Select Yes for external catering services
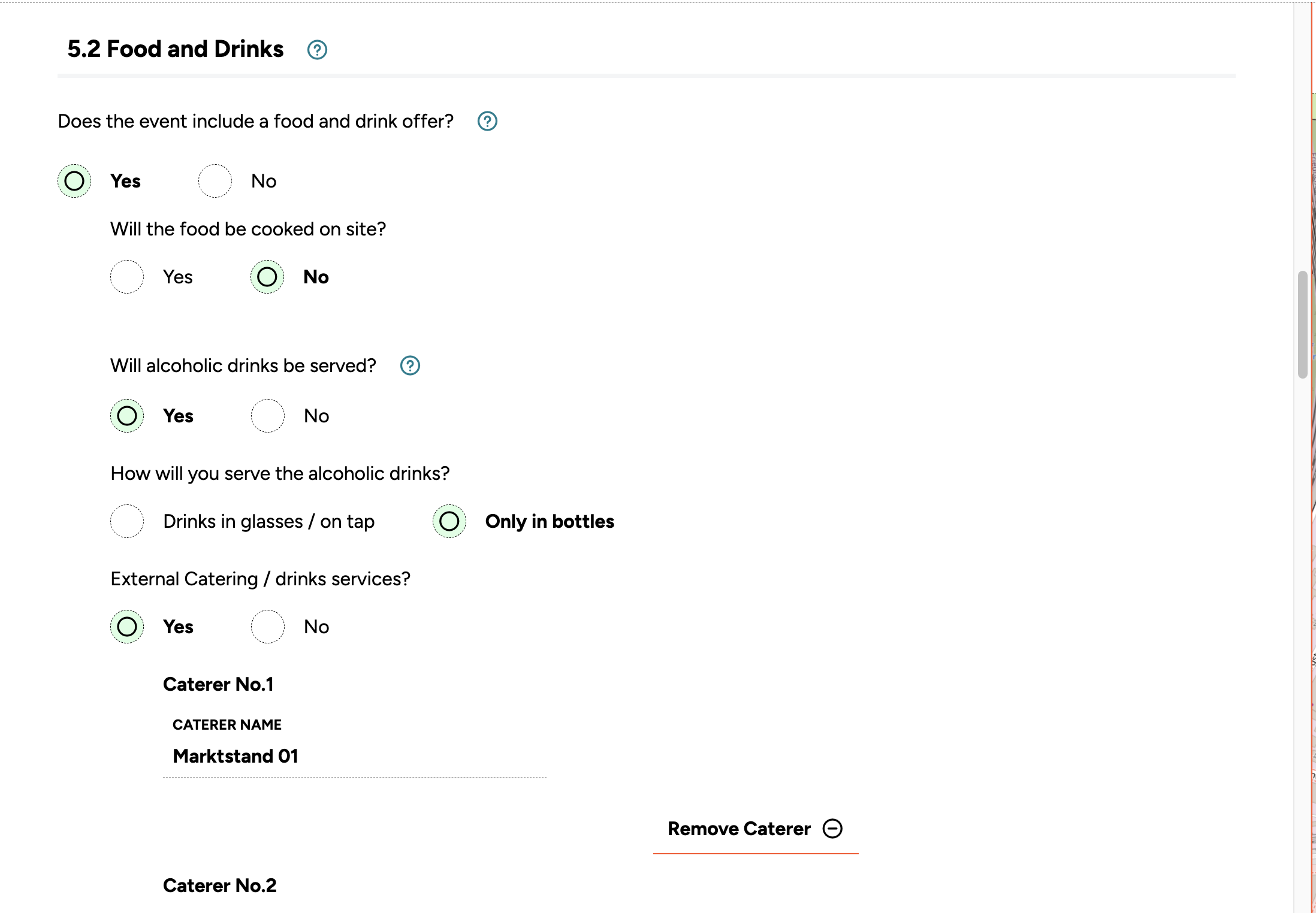This screenshot has width=1316, height=913. 127,627
